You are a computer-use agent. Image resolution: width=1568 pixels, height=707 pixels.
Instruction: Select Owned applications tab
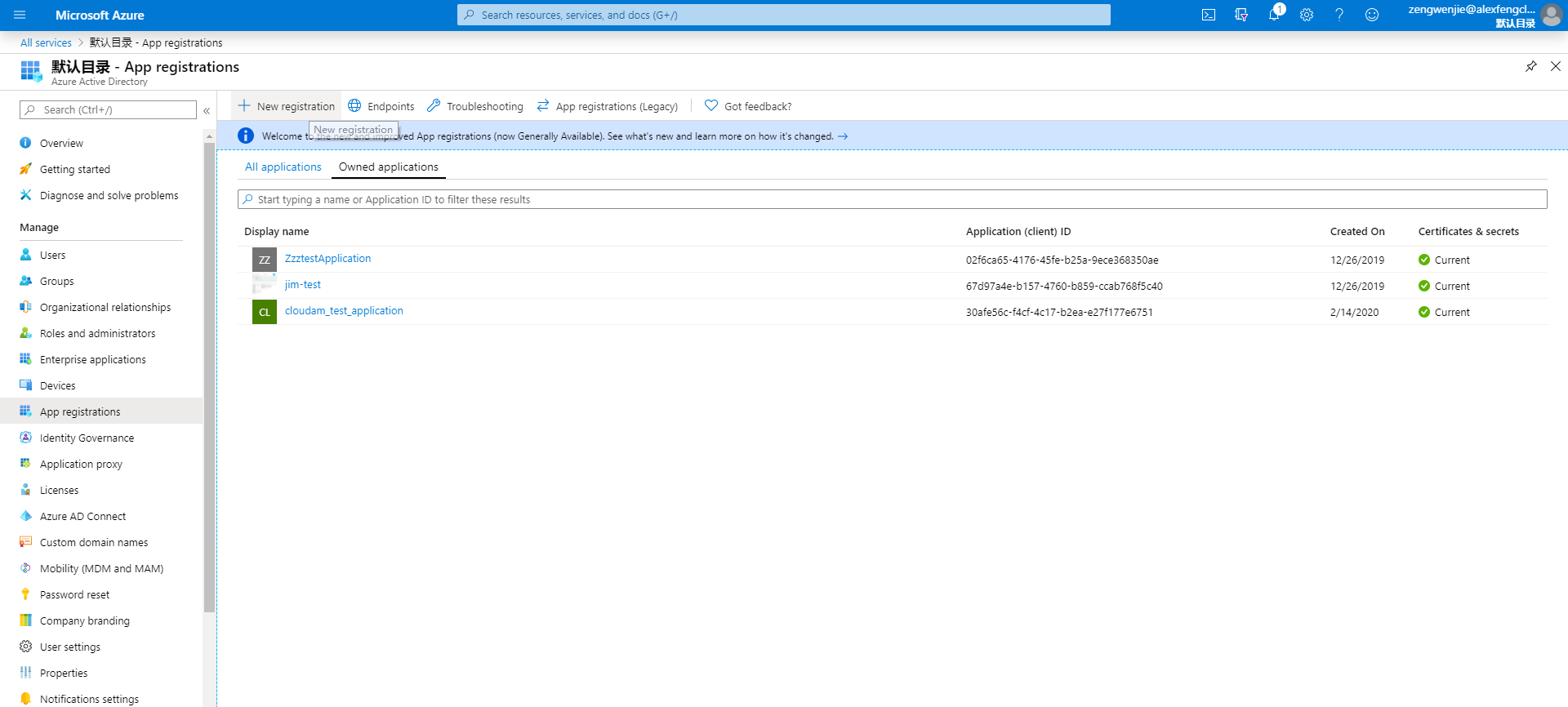tap(389, 167)
